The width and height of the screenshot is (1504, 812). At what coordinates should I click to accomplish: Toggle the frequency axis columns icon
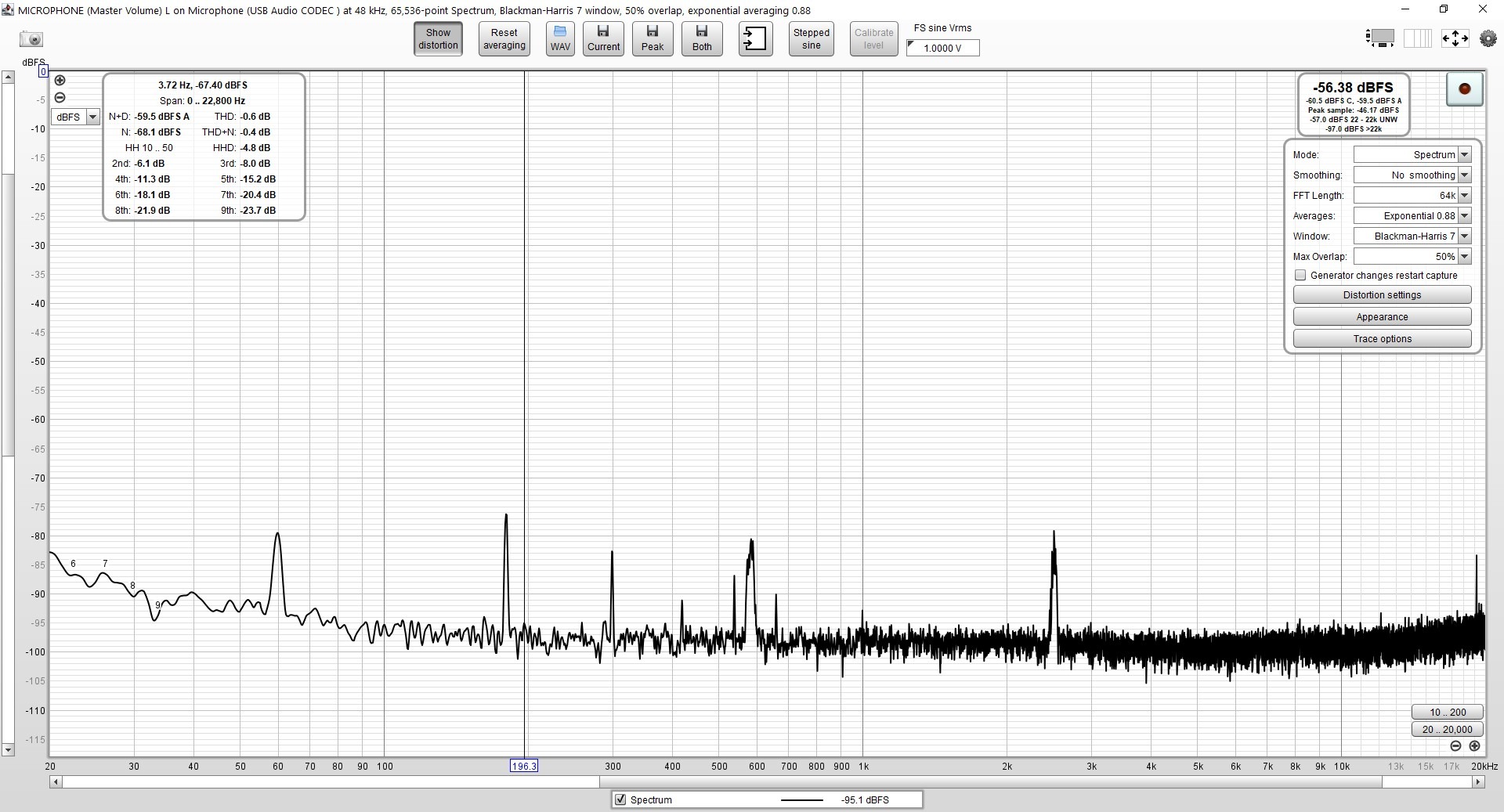(x=1417, y=38)
